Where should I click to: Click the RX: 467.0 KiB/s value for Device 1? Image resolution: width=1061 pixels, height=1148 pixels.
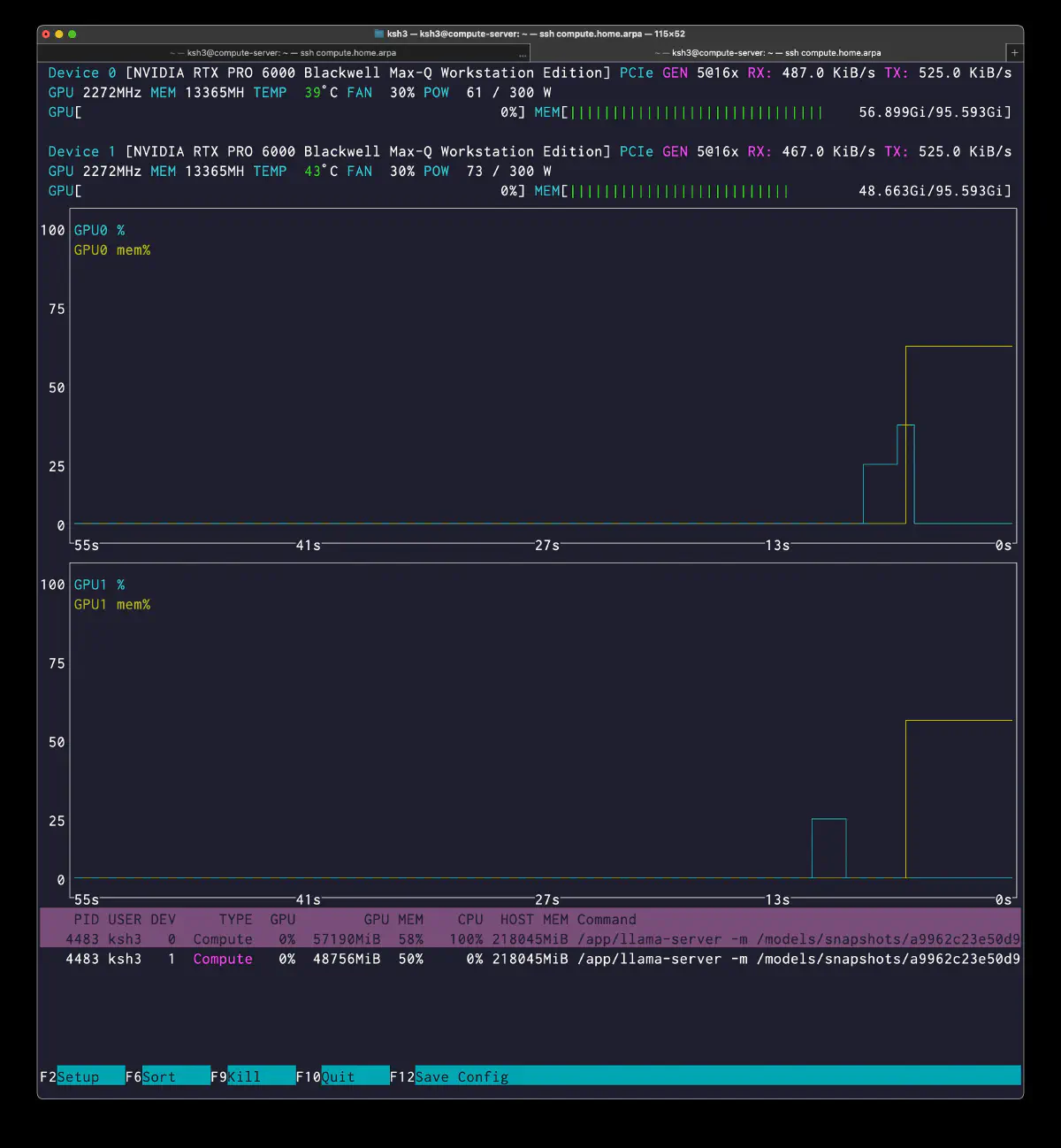(x=812, y=151)
